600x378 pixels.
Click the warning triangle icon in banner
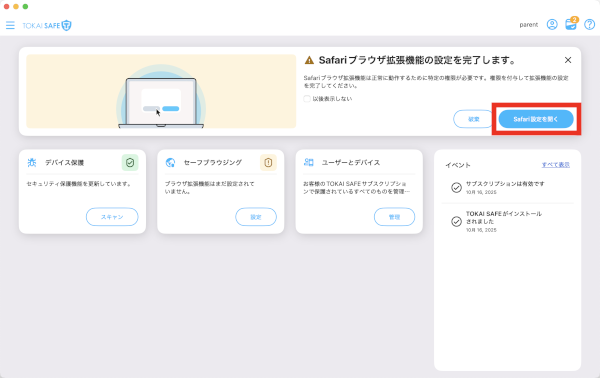click(309, 60)
